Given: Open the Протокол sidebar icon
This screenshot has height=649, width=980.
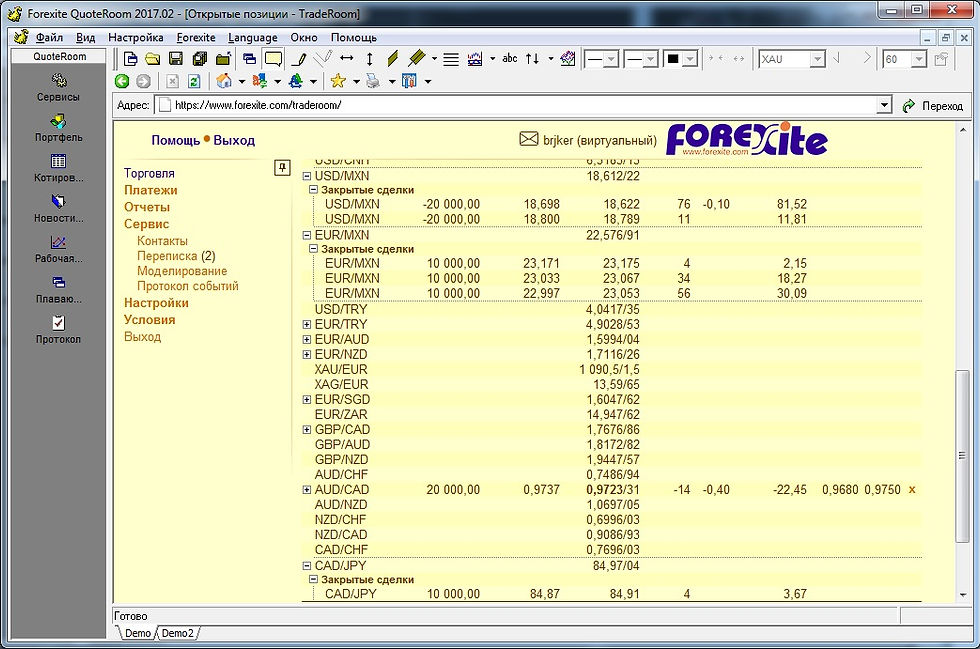Looking at the screenshot, I should 58,330.
